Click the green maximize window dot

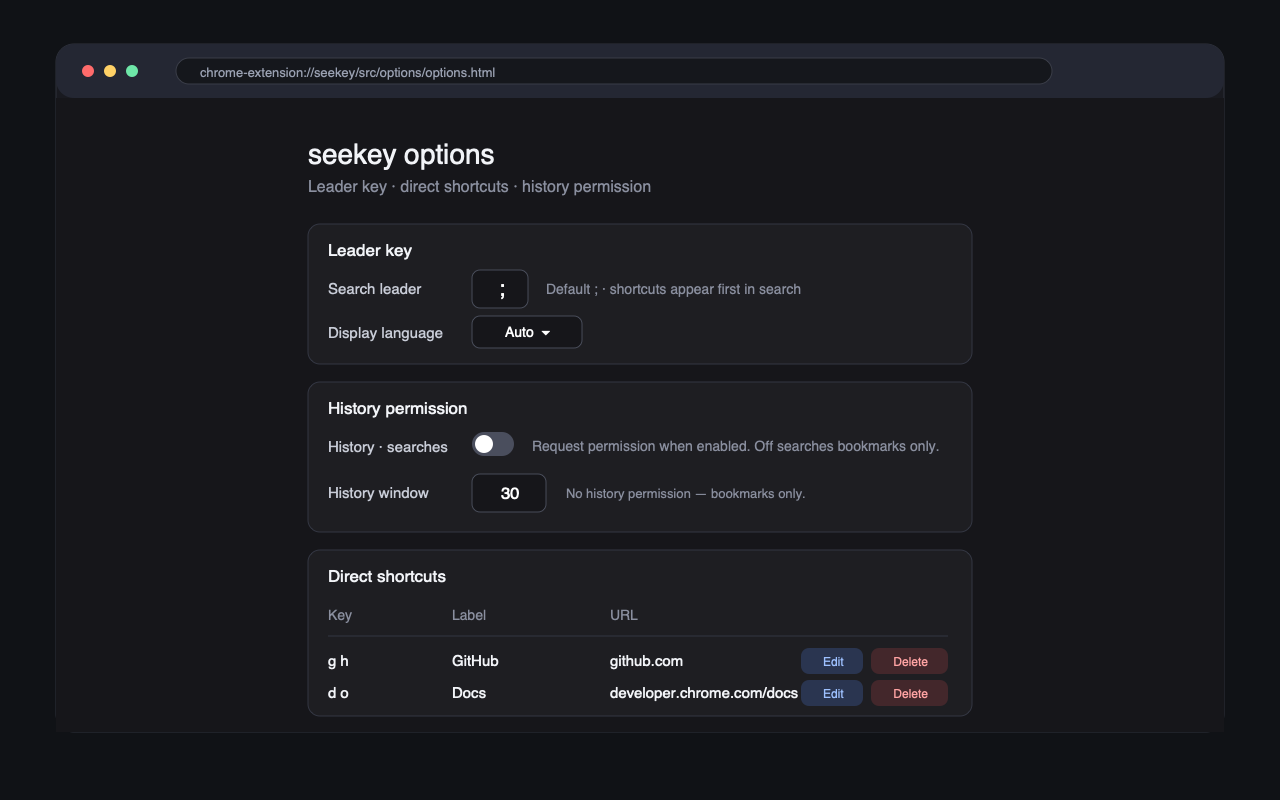pos(132,71)
